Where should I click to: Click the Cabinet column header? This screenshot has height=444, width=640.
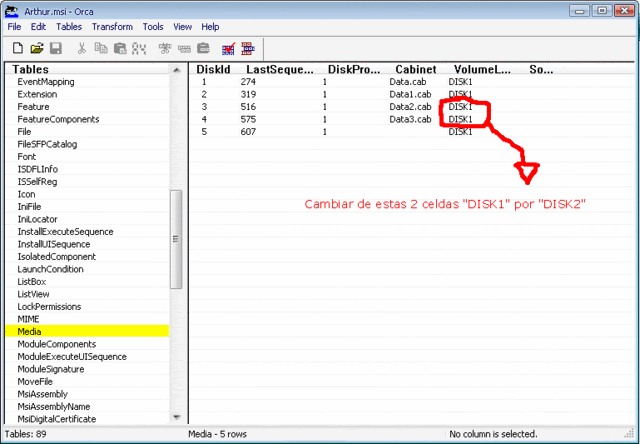point(416,69)
